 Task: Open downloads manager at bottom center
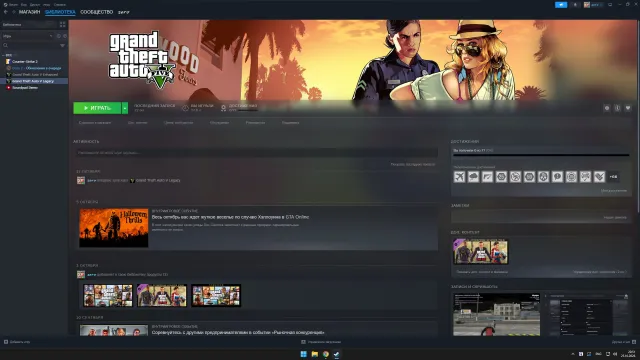(321, 342)
